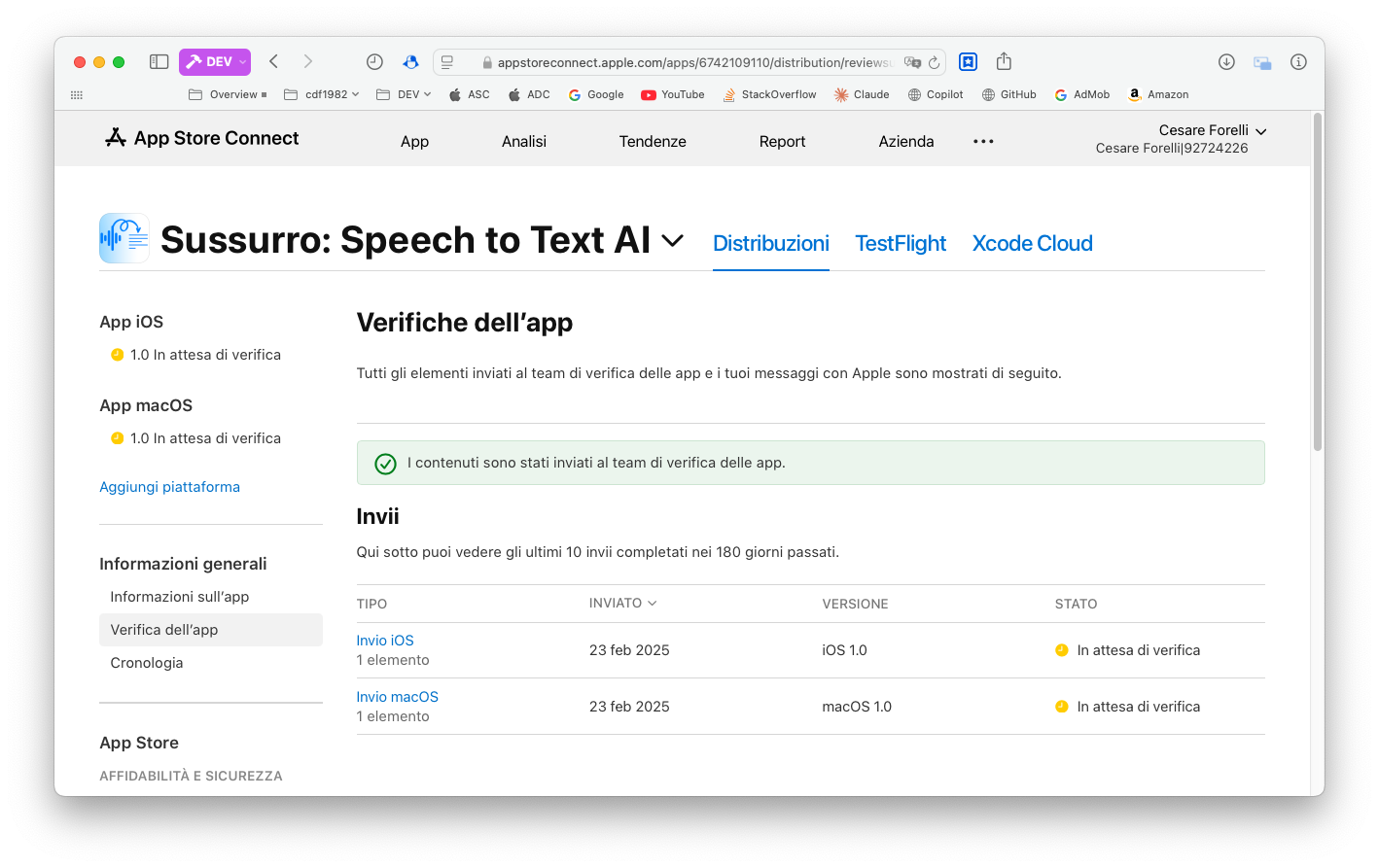Switch to the TestFlight tab
The width and height of the screenshot is (1379, 868).
pyautogui.click(x=901, y=244)
